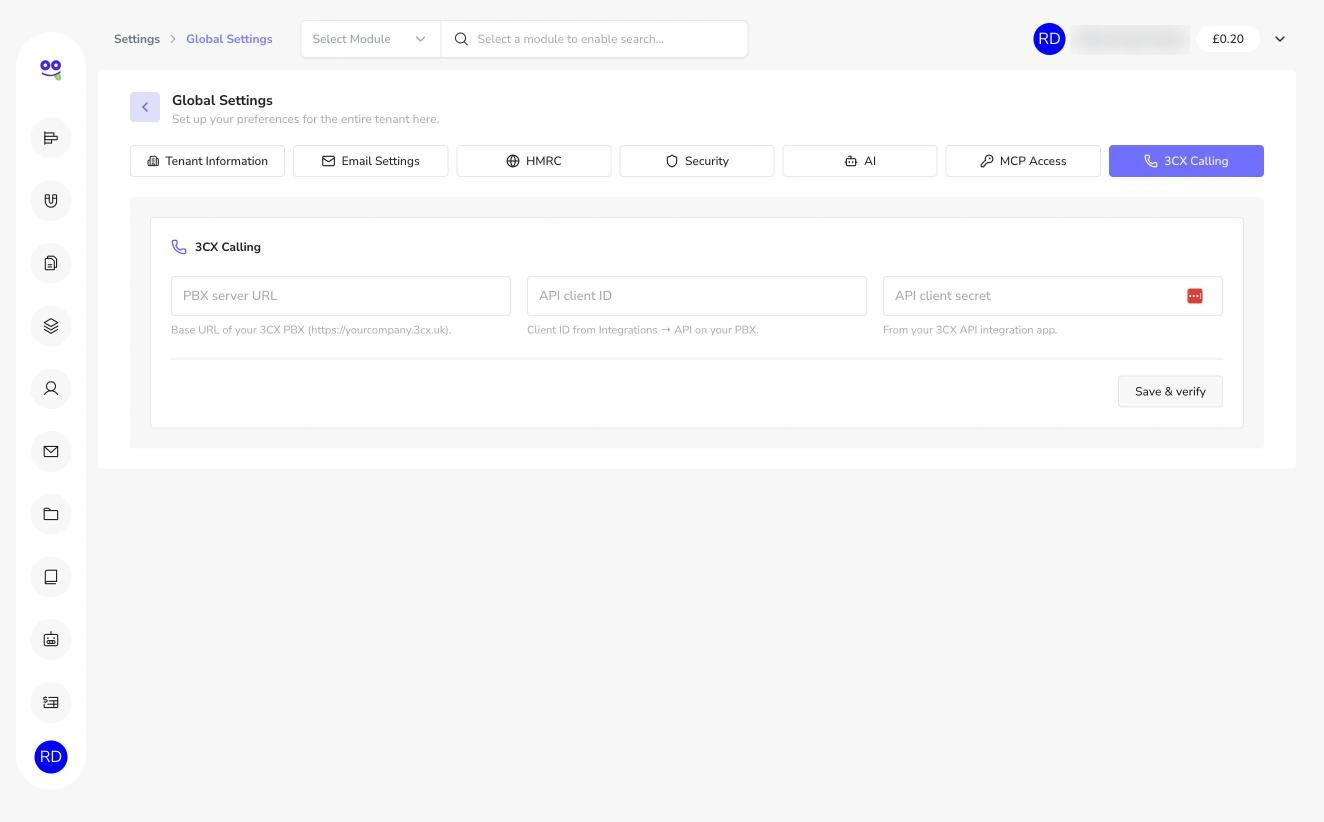Open the MCP Access tab
The height and width of the screenshot is (822, 1324).
pos(1023,161)
